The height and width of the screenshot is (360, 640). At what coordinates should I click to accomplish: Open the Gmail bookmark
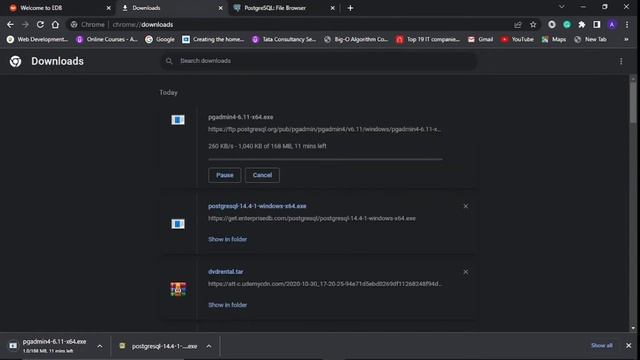pos(480,39)
